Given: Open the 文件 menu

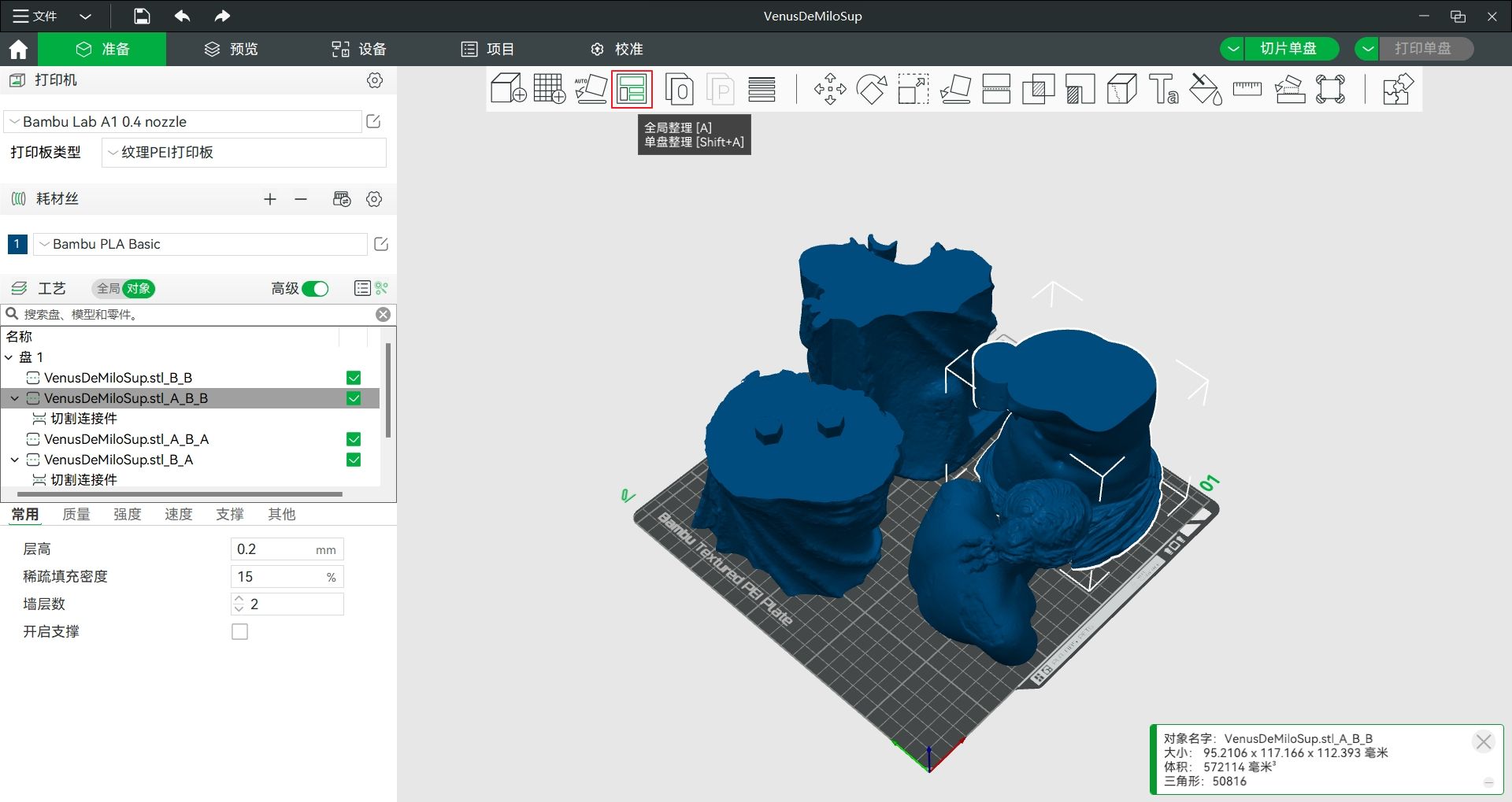Looking at the screenshot, I should point(35,16).
